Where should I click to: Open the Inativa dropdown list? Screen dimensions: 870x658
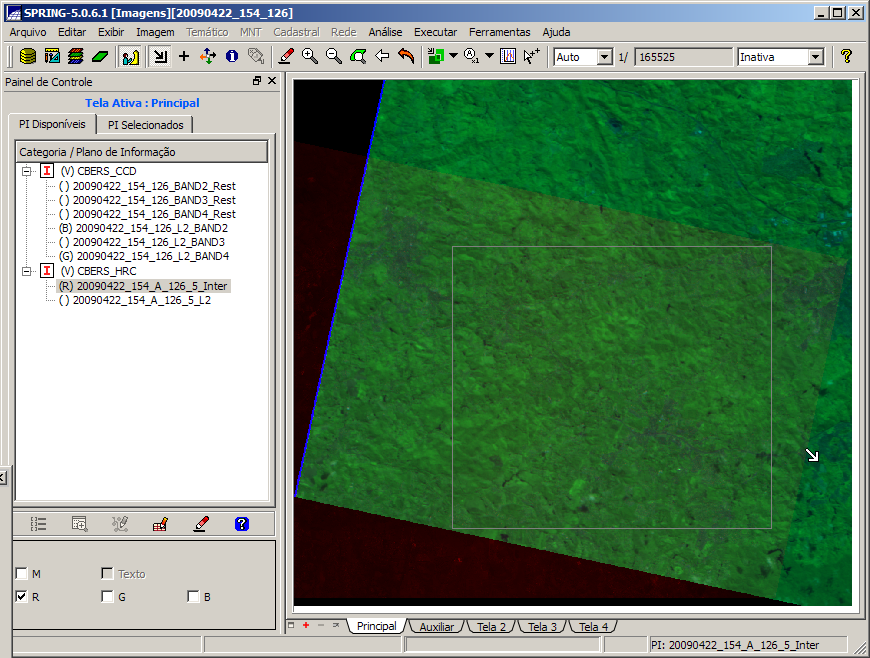[815, 57]
